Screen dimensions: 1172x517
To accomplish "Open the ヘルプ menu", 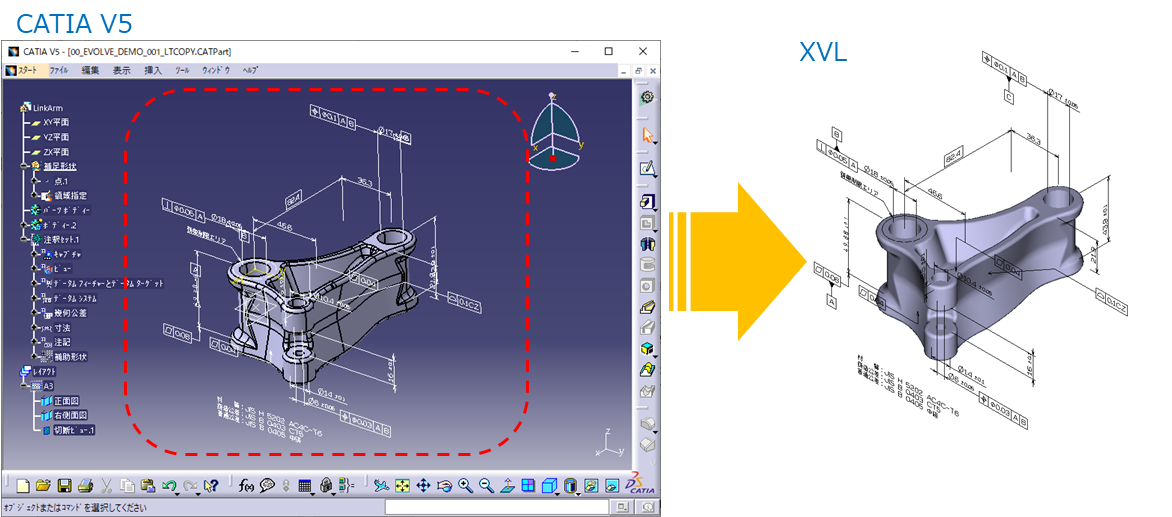I will click(250, 70).
